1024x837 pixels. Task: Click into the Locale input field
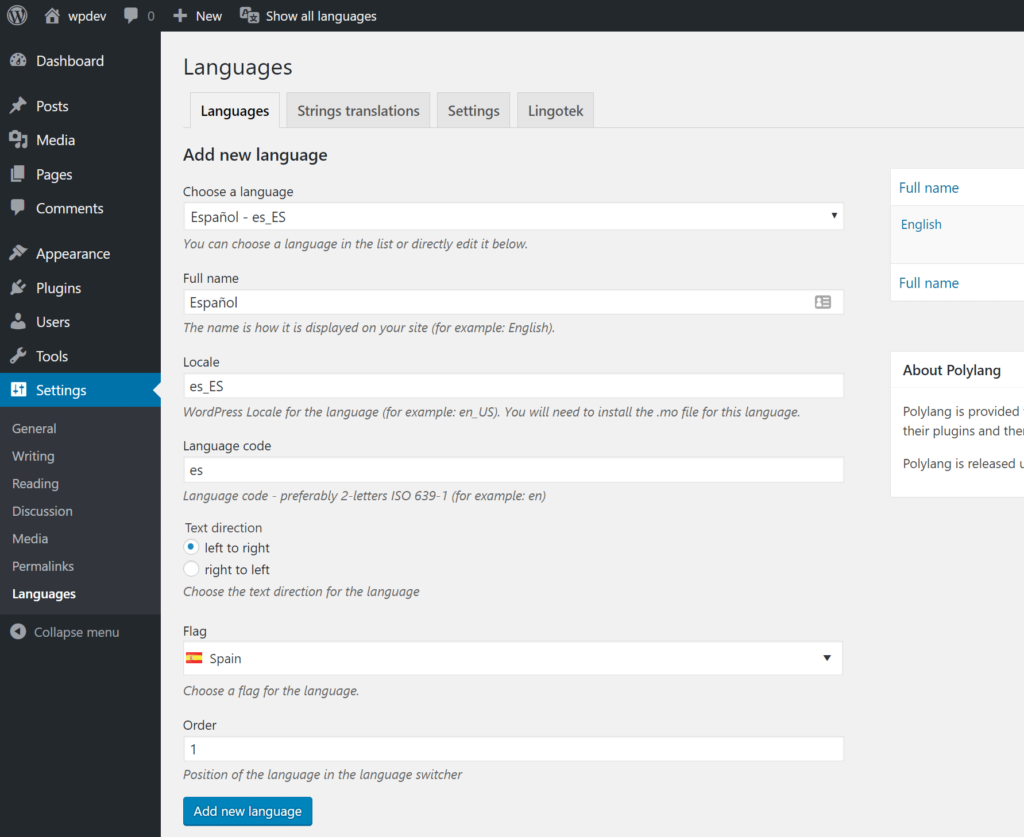[x=512, y=386]
